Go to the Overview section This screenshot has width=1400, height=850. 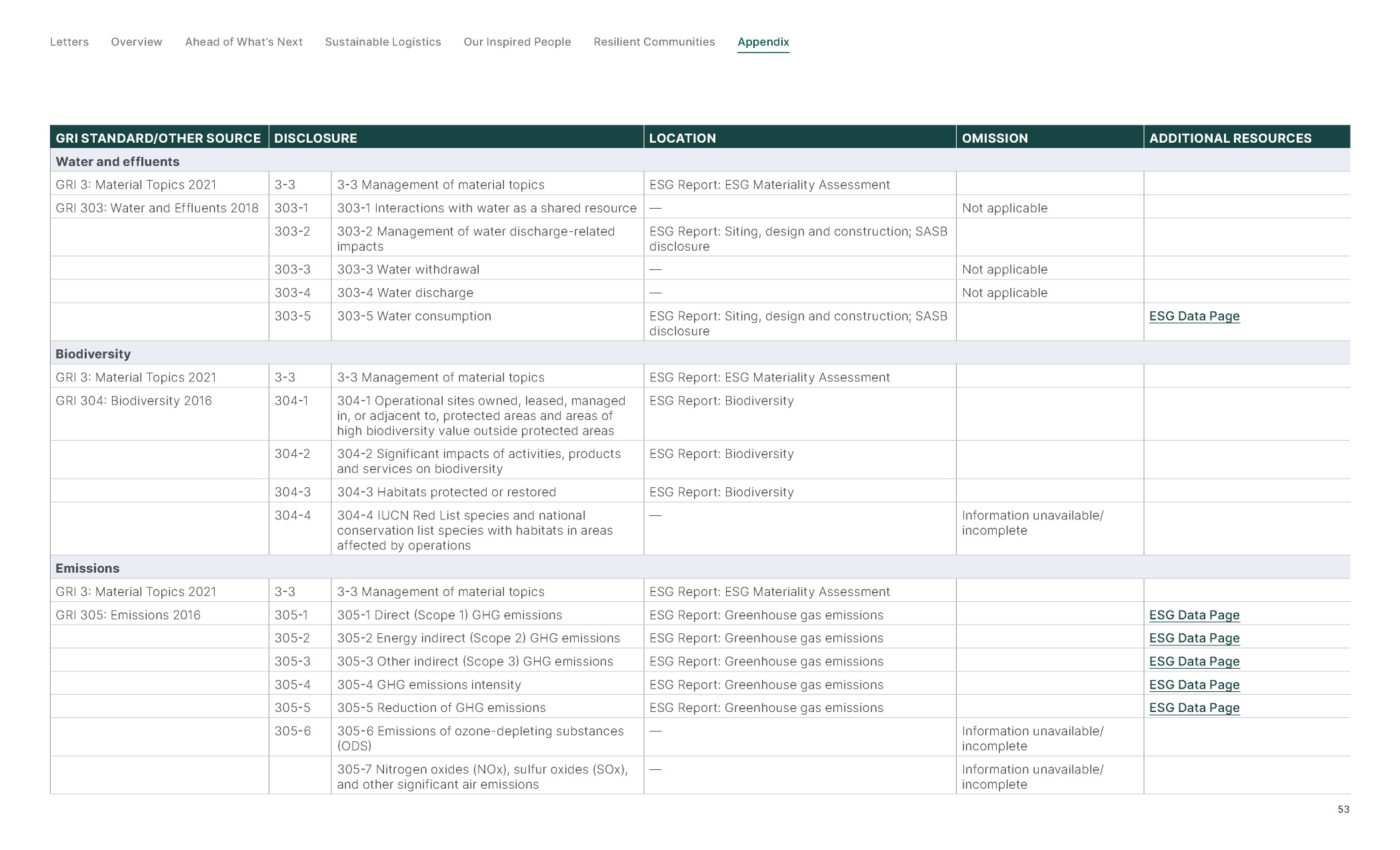point(136,42)
